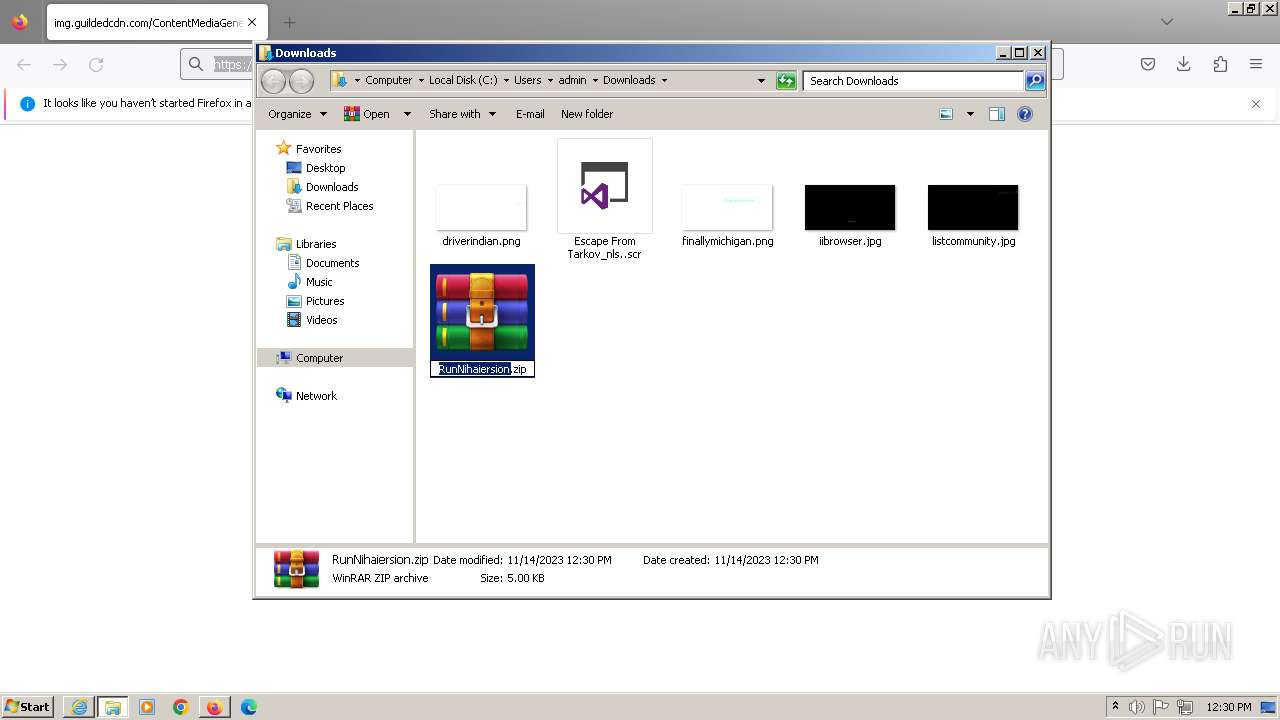Open the Share with menu
Viewport: 1280px width, 720px height.
click(x=462, y=114)
